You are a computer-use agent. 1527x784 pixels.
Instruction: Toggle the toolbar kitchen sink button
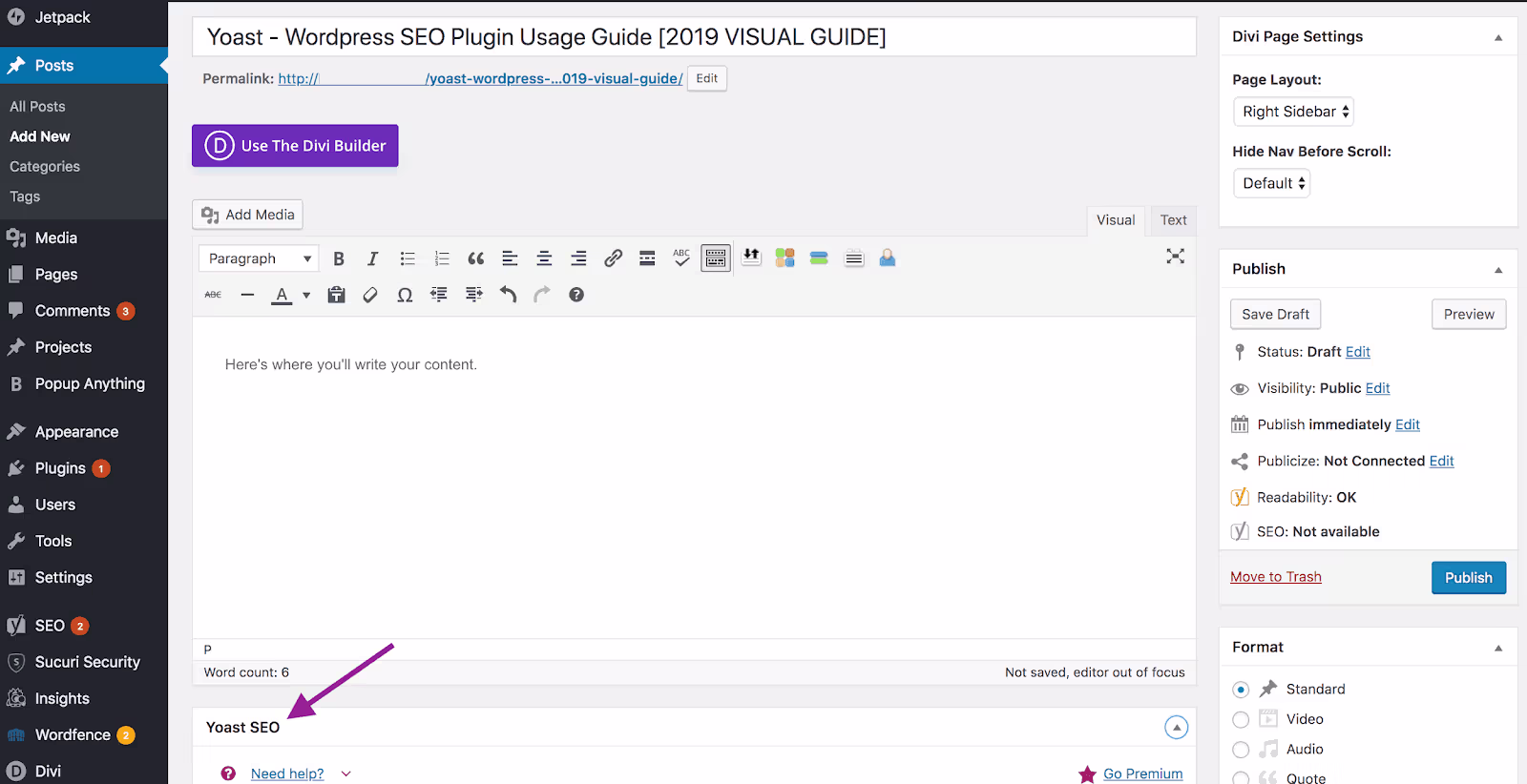click(716, 258)
